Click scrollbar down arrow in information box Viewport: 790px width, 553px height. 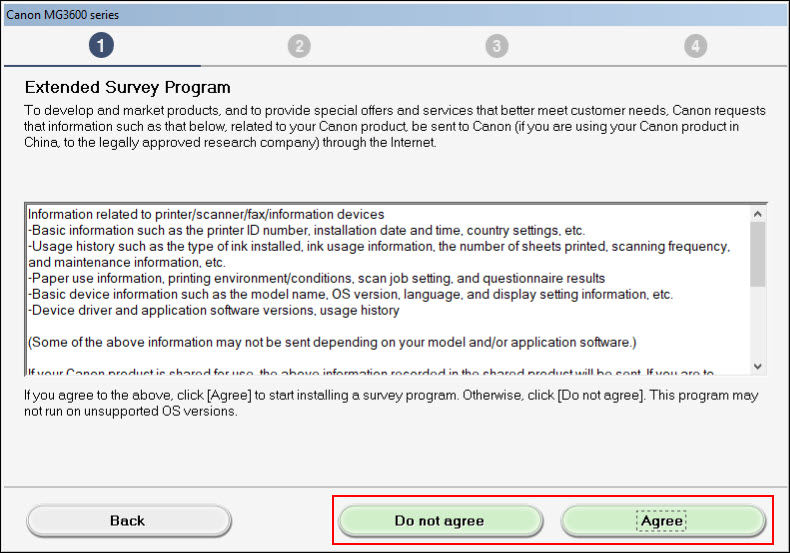(x=757, y=366)
